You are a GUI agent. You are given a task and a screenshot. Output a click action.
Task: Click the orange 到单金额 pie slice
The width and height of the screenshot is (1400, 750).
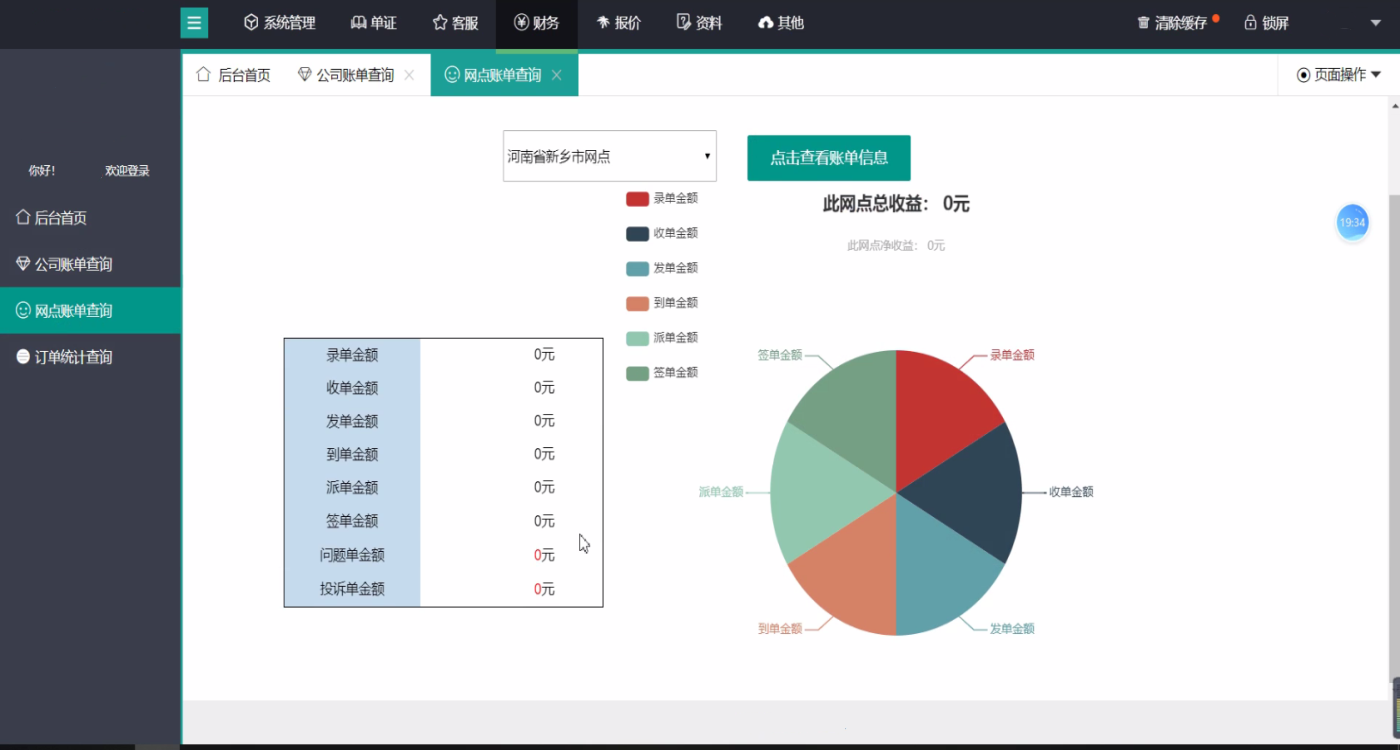(855, 572)
